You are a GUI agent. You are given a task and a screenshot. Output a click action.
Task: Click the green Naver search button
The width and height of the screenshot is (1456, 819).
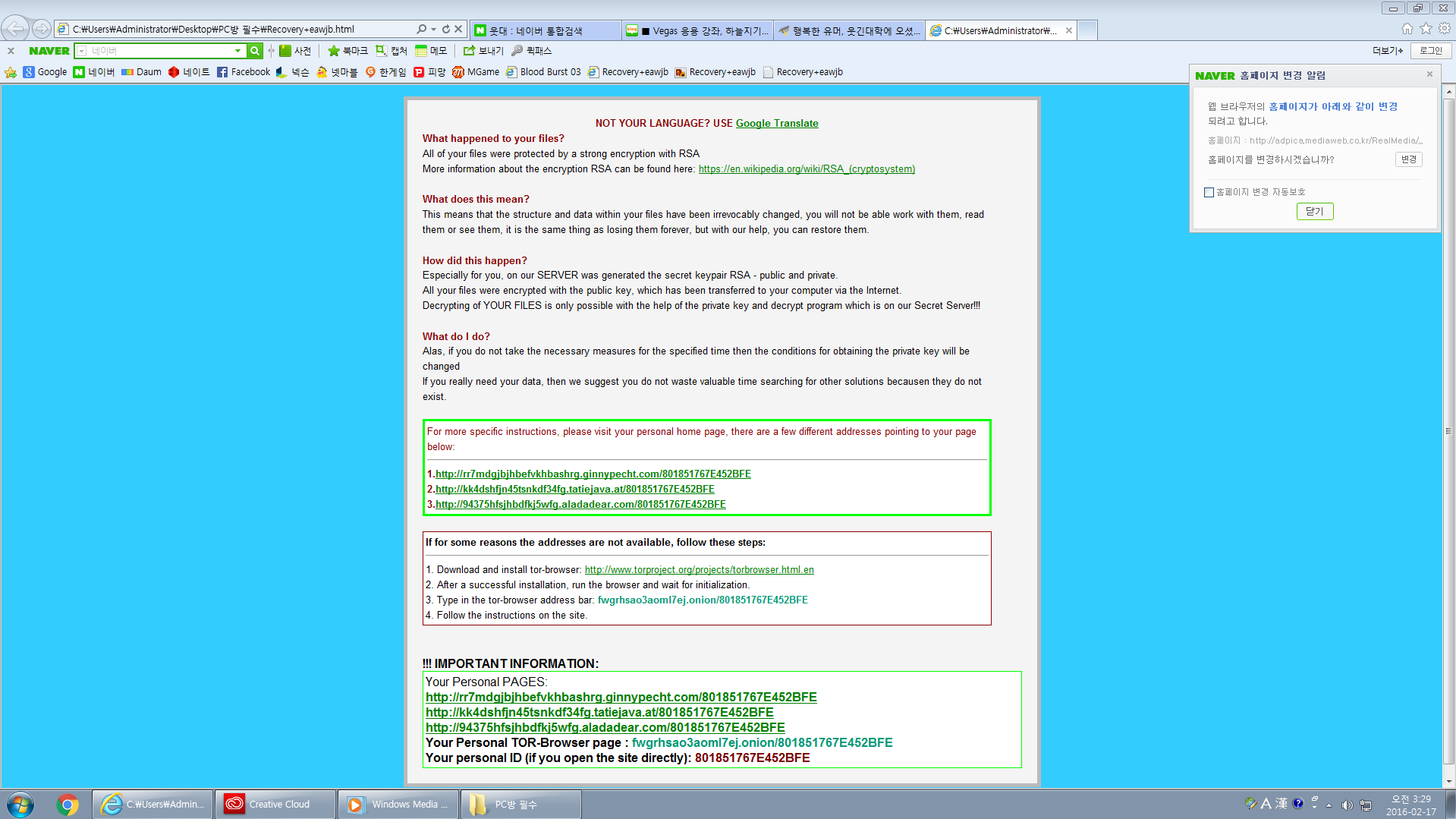255,51
